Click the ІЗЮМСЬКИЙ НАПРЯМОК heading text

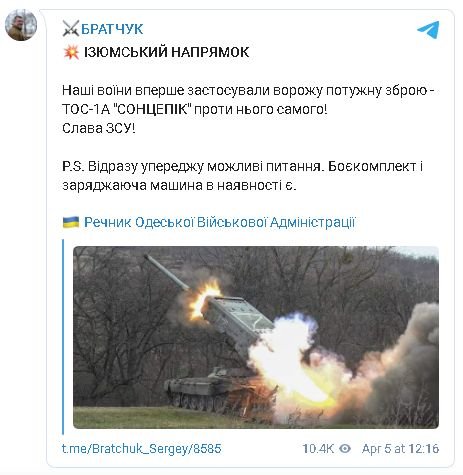[166, 52]
